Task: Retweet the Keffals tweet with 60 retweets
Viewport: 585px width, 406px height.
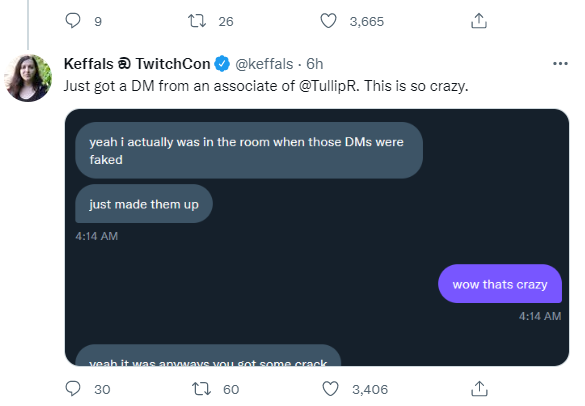Action: pos(201,389)
